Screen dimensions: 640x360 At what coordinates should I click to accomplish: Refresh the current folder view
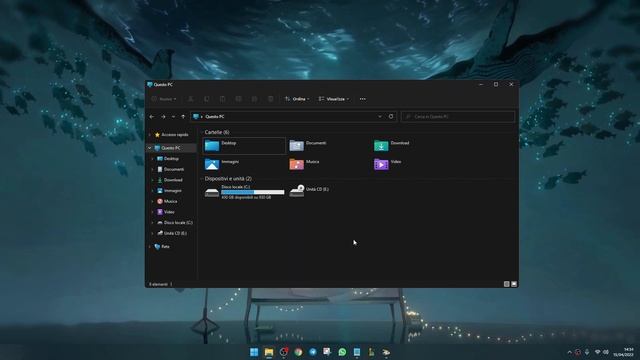pyautogui.click(x=391, y=117)
